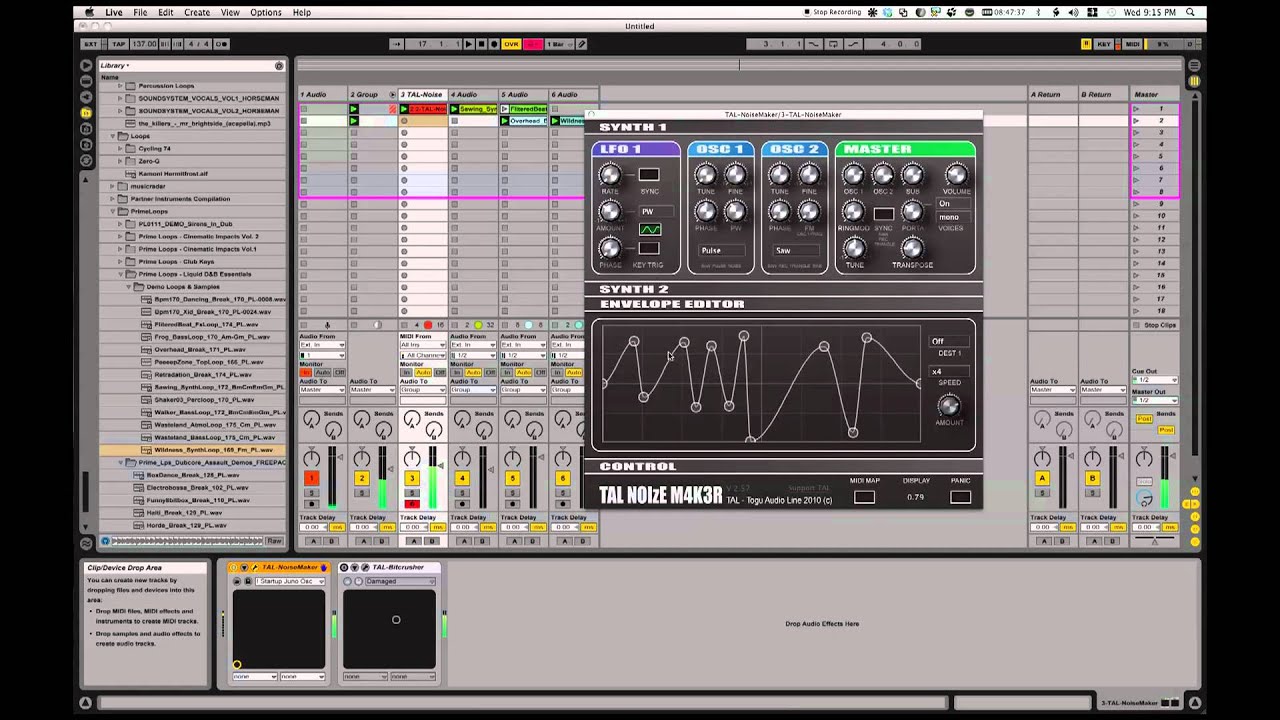Expand the musicradar folder
This screenshot has width=1280, height=720.
[x=112, y=186]
